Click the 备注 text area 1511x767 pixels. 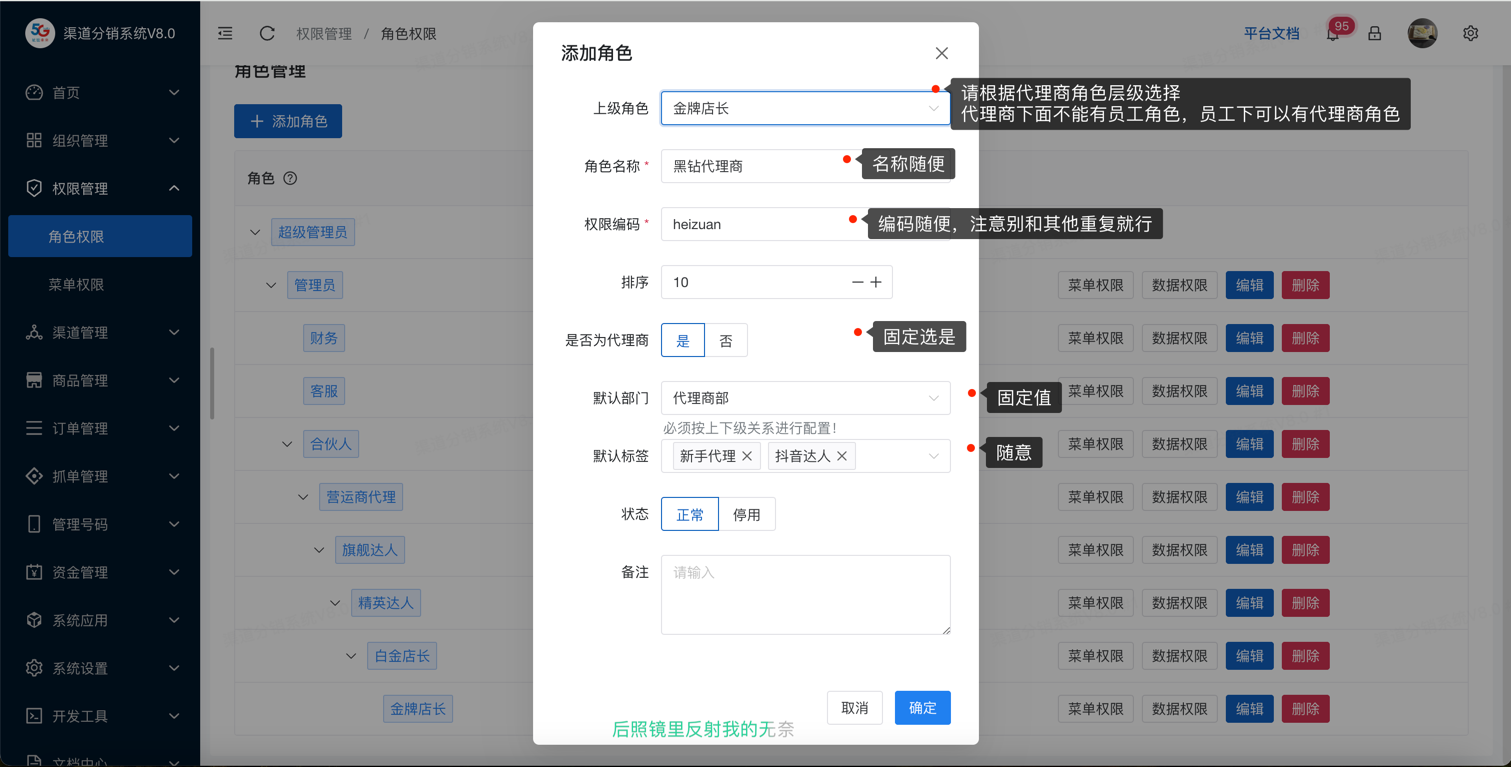[805, 594]
